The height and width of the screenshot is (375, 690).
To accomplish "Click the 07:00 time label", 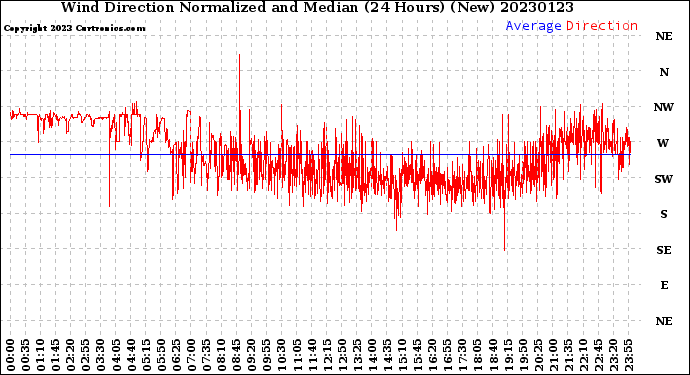I will pyautogui.click(x=191, y=356).
